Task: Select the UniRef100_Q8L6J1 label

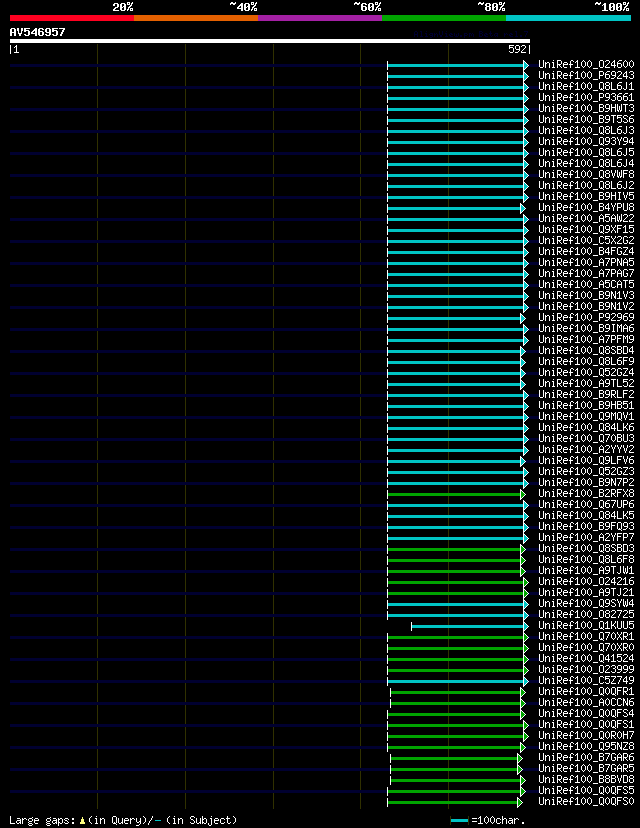Action: click(x=586, y=87)
